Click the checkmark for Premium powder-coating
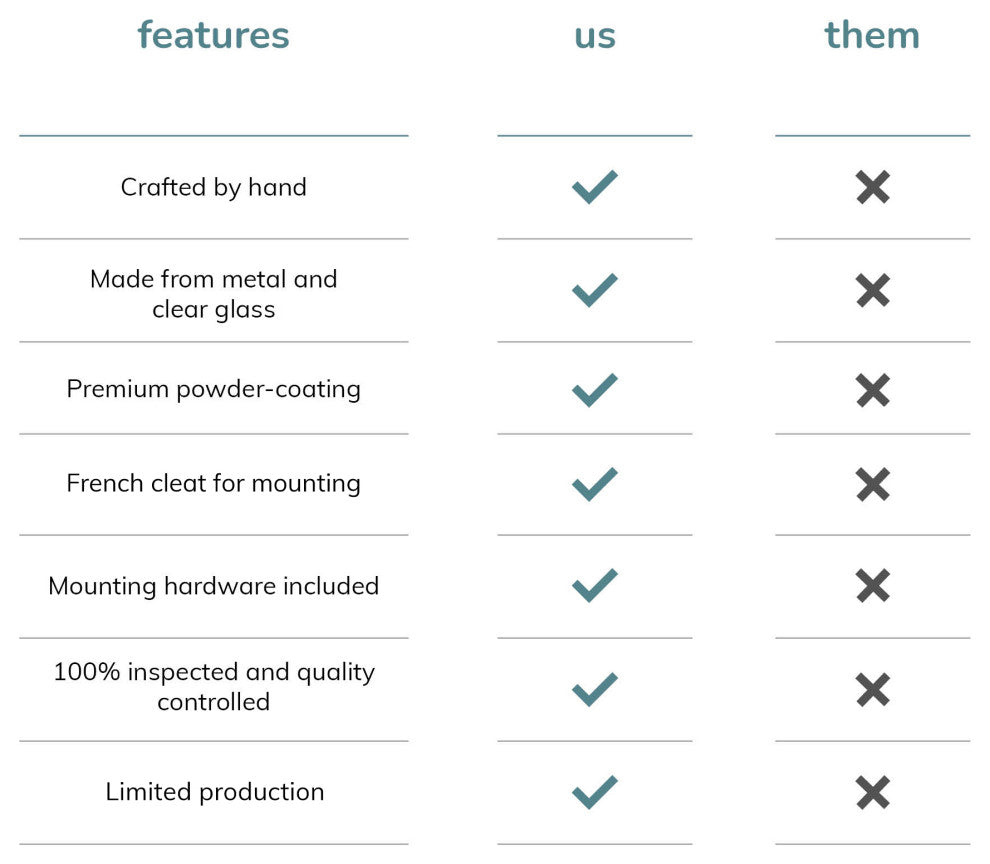 pyautogui.click(x=594, y=390)
